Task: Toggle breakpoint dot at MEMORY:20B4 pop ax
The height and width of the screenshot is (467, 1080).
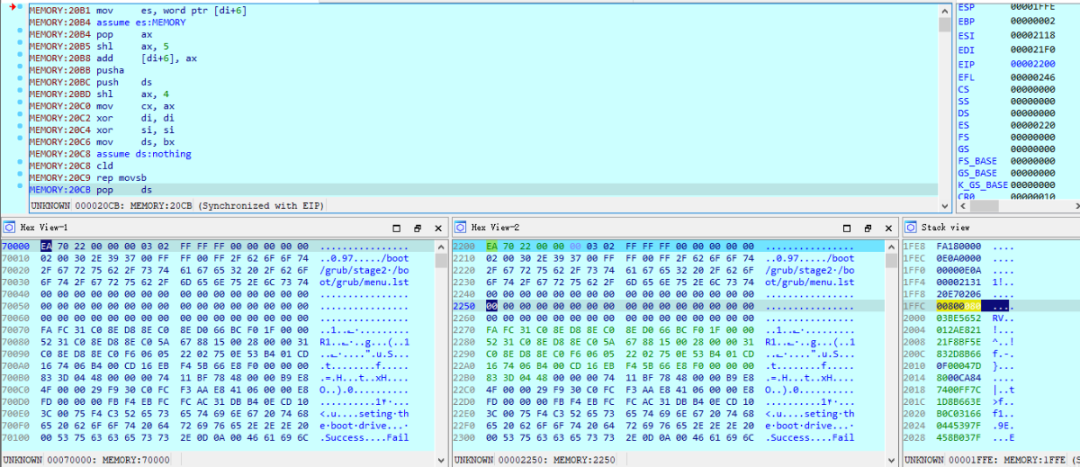Action: pyautogui.click(x=20, y=32)
